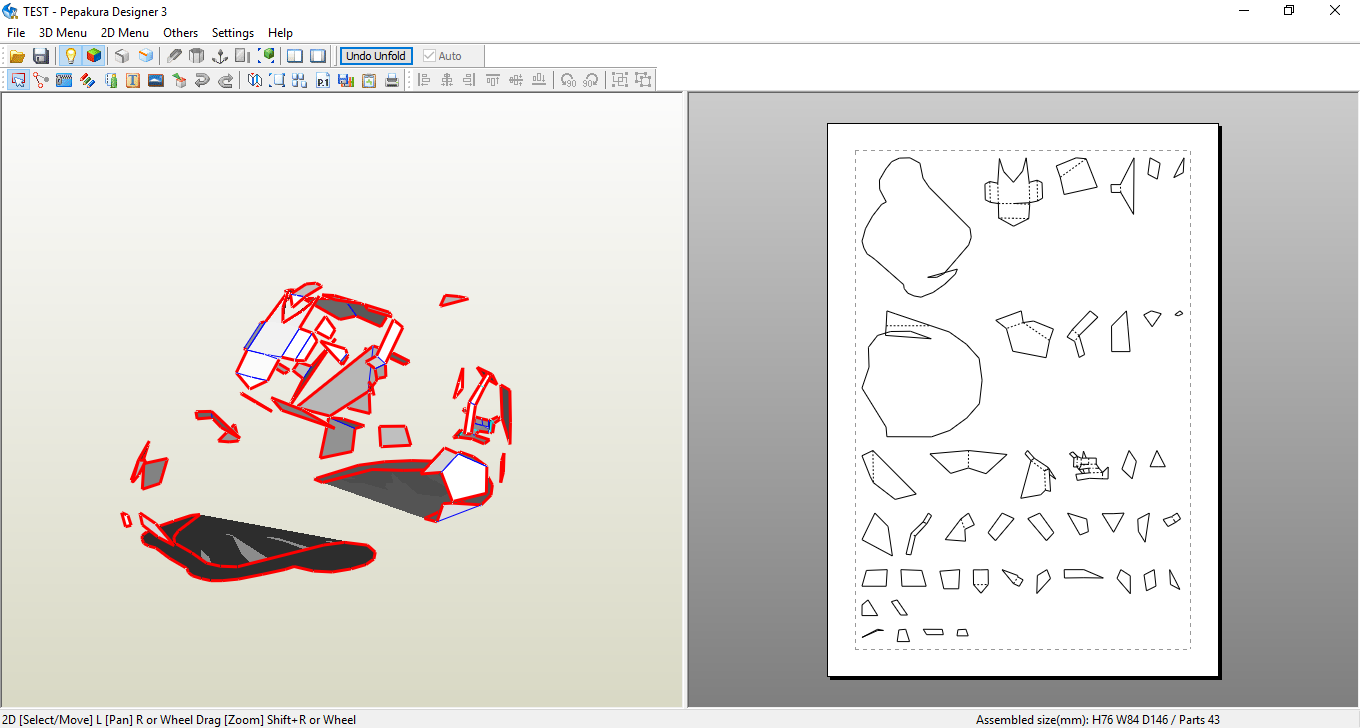Open the File menu
1360x728 pixels.
click(x=16, y=33)
